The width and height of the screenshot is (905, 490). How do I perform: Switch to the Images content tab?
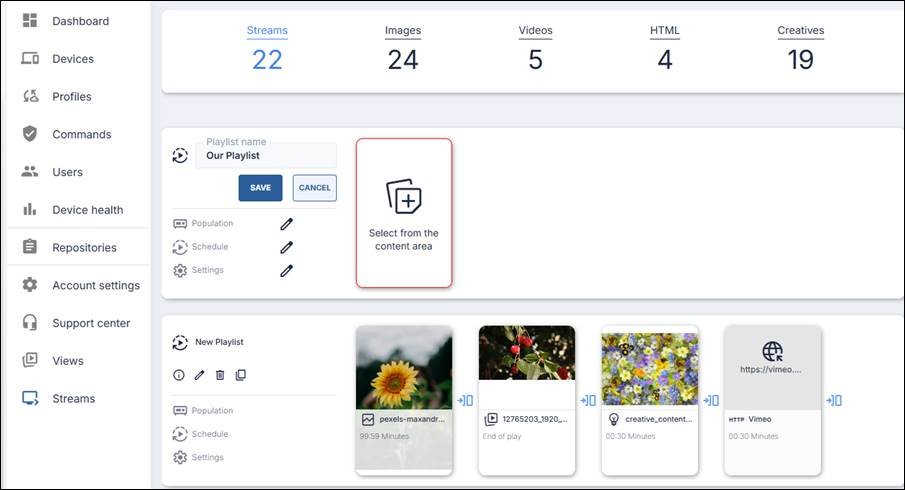point(402,31)
